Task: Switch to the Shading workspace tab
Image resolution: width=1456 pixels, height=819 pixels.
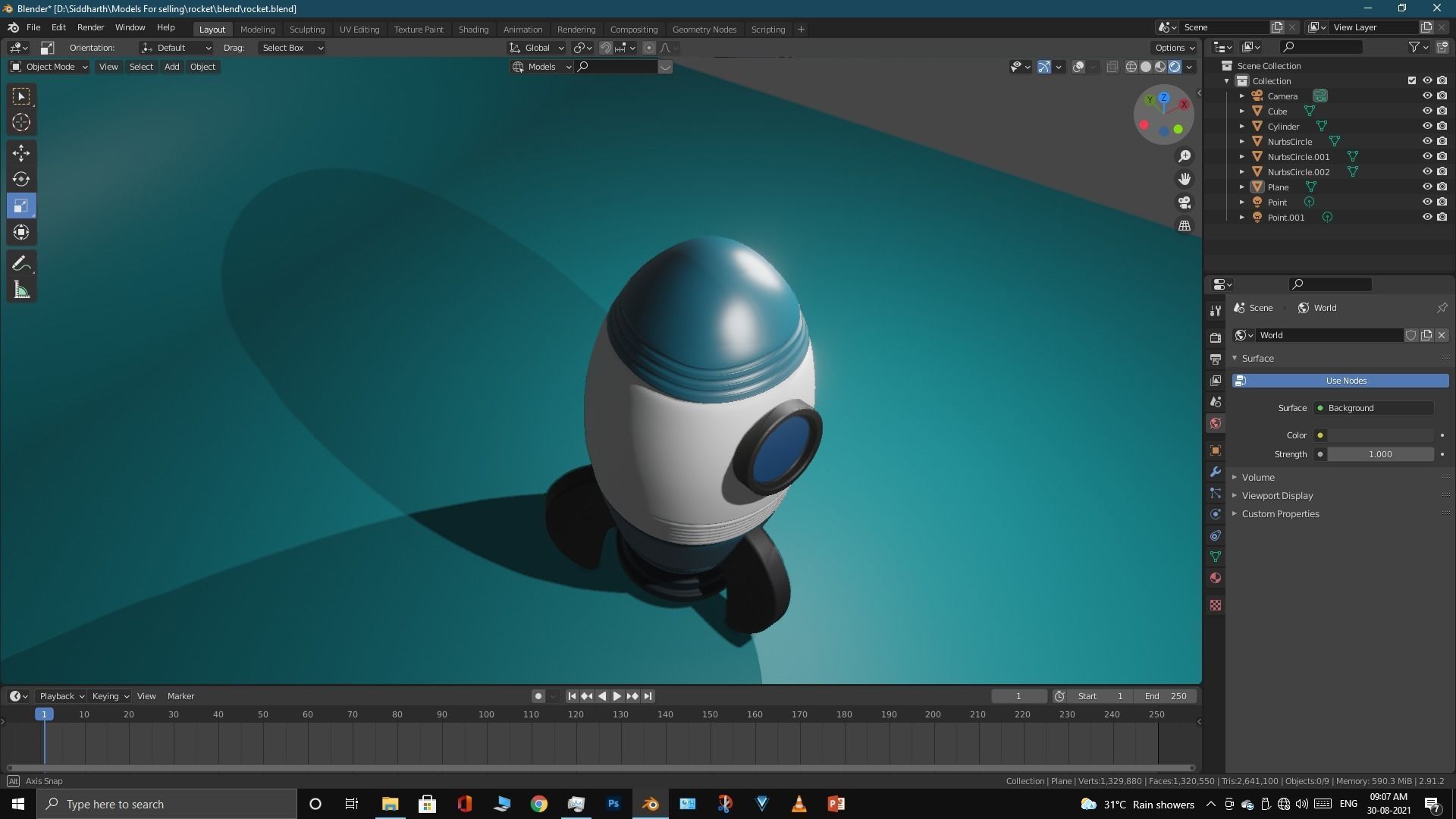Action: coord(473,29)
